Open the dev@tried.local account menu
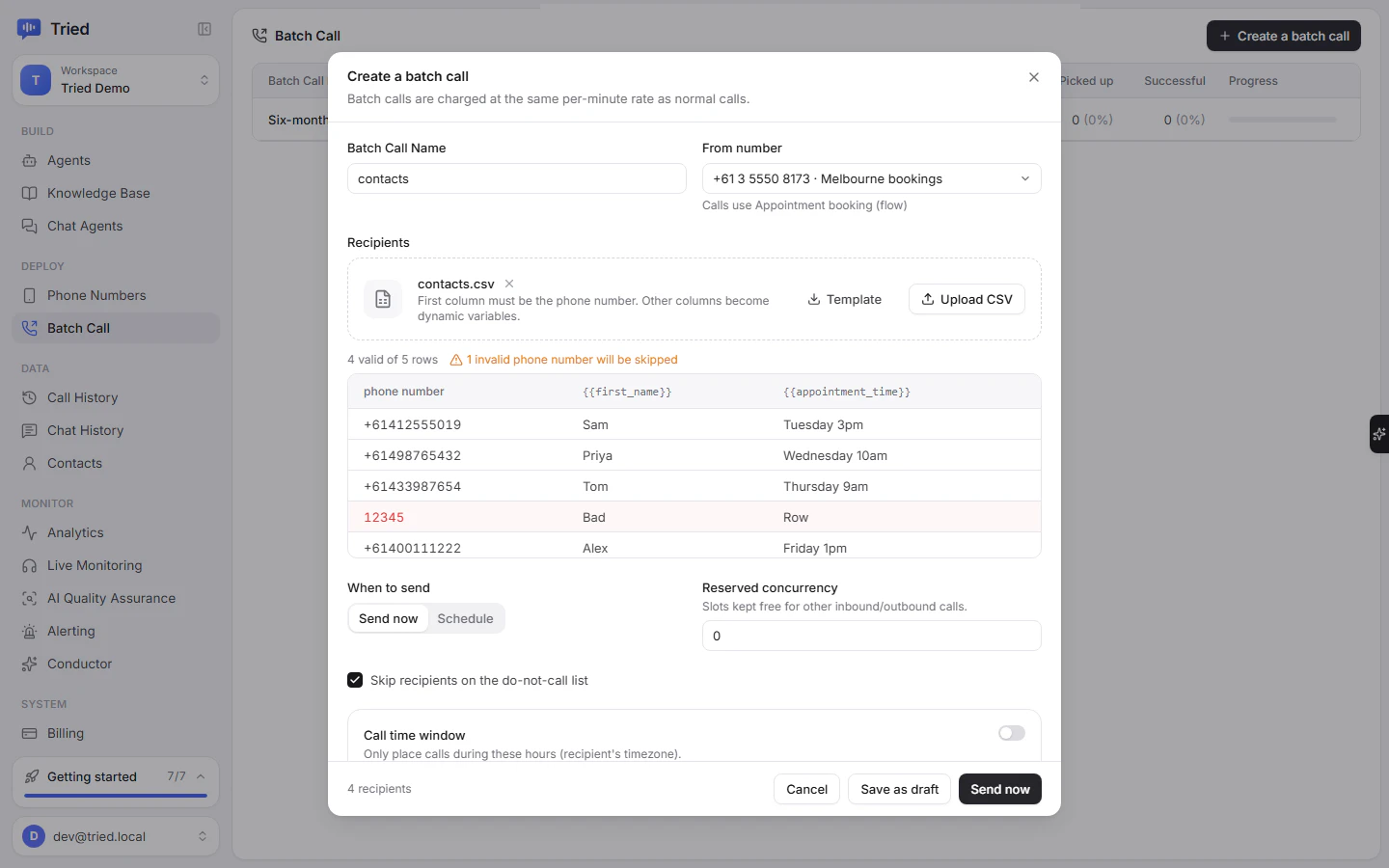The image size is (1389, 868). click(116, 837)
